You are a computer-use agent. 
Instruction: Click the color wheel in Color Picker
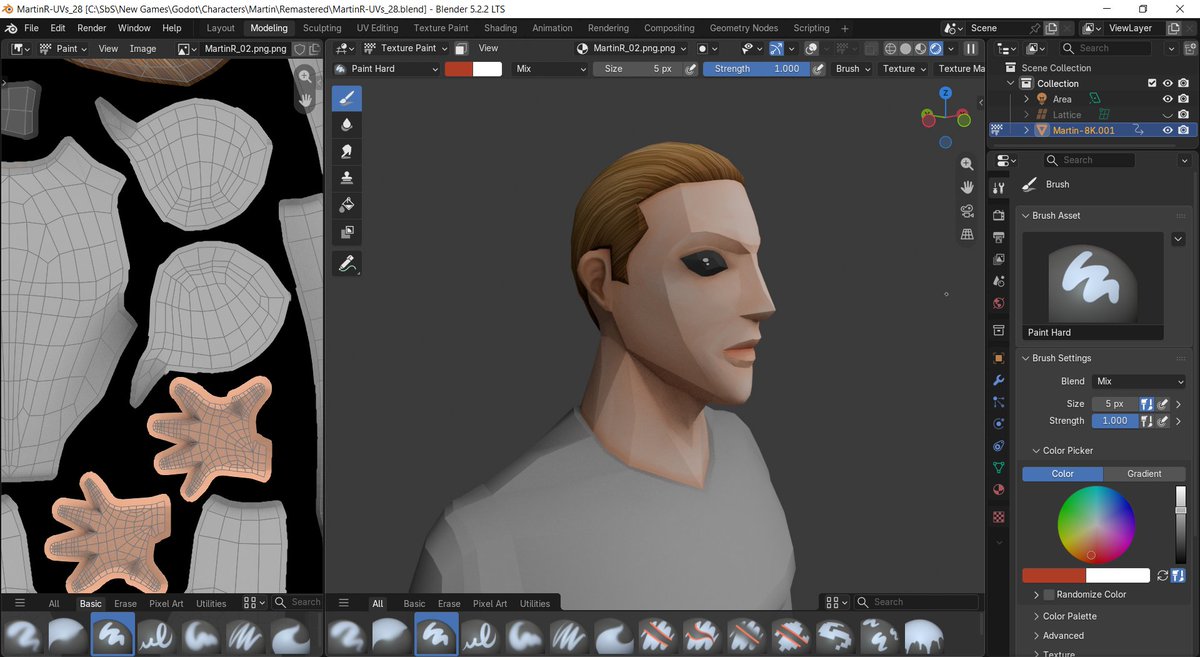pos(1096,524)
